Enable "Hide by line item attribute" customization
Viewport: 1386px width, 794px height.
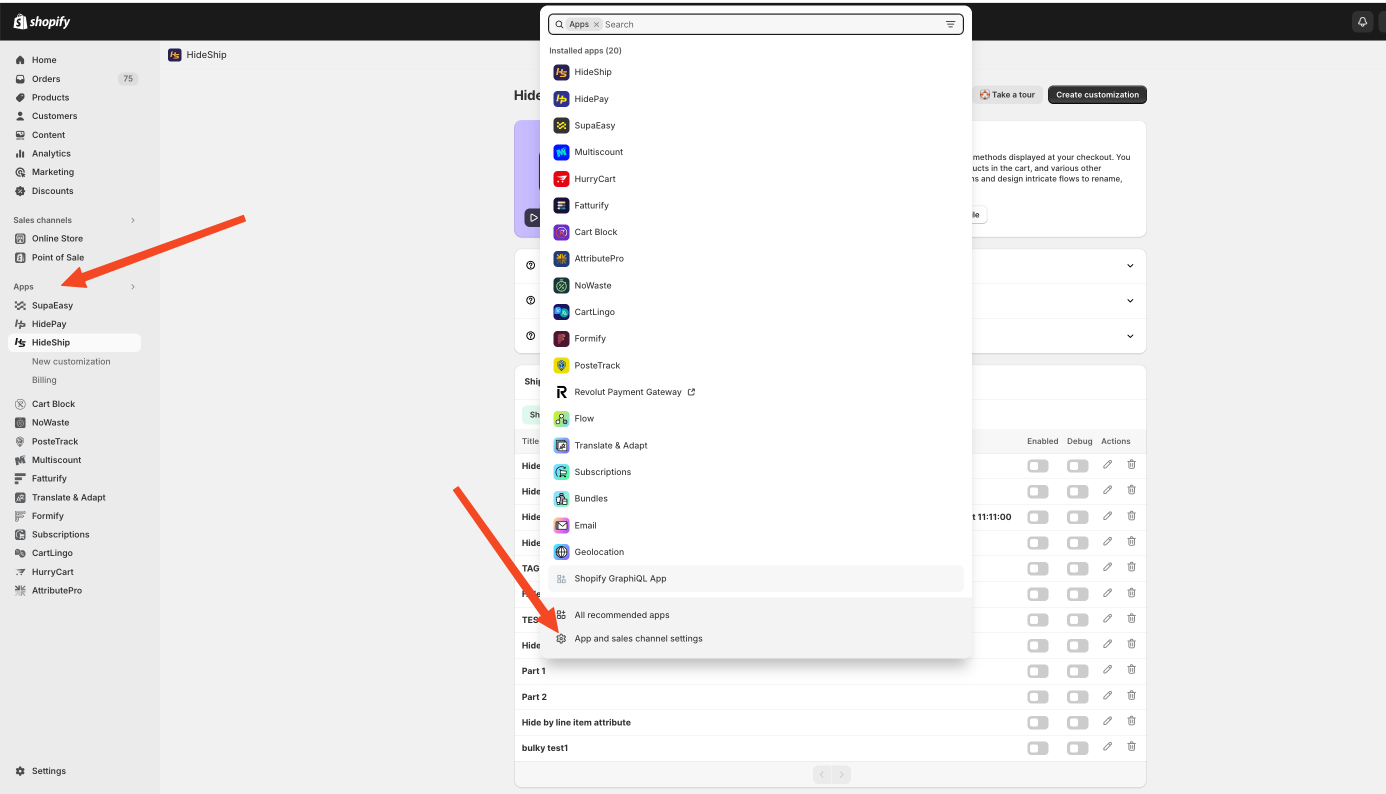click(1038, 722)
